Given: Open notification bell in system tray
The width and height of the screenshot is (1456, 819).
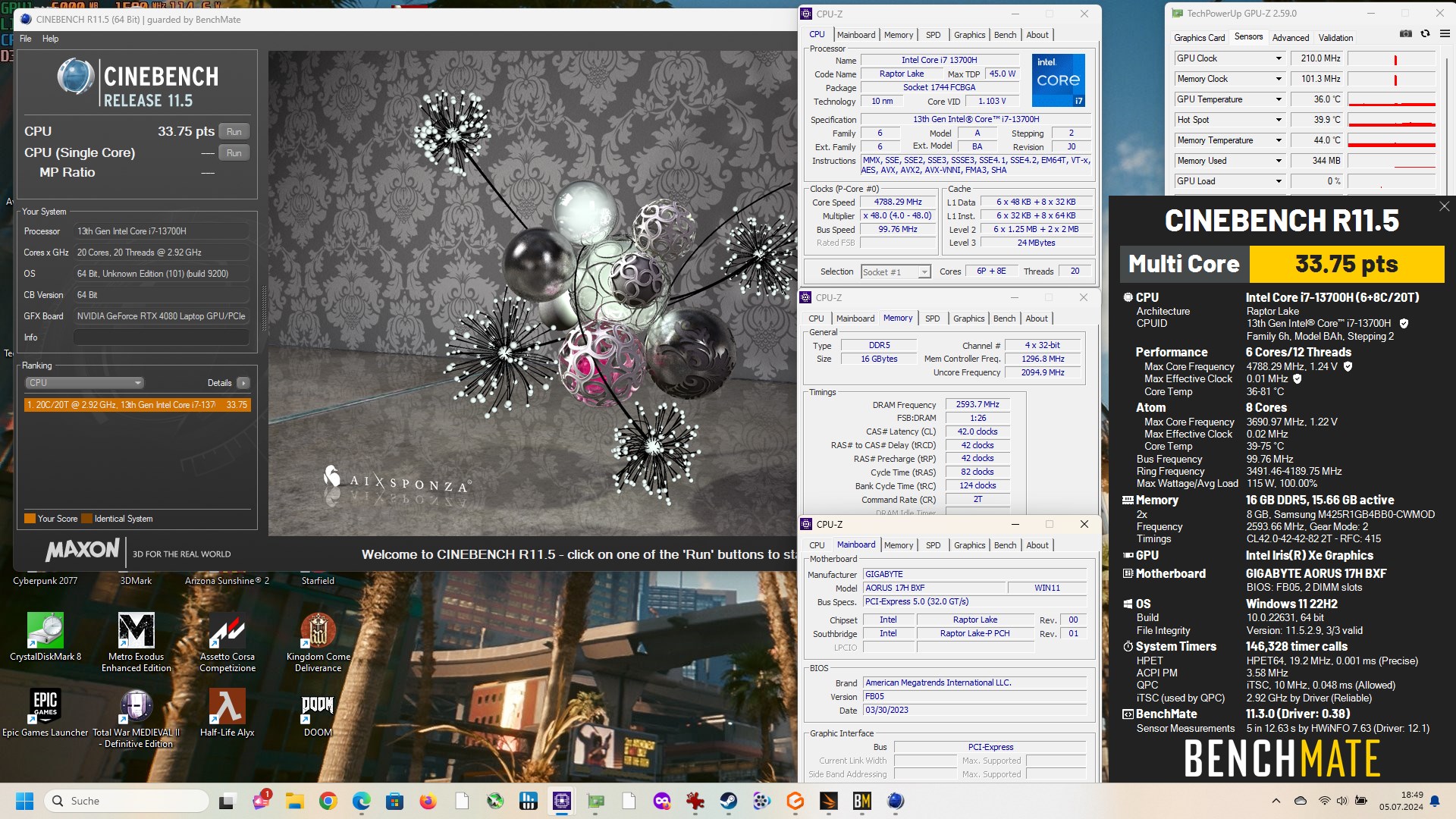Looking at the screenshot, I should click(1434, 801).
